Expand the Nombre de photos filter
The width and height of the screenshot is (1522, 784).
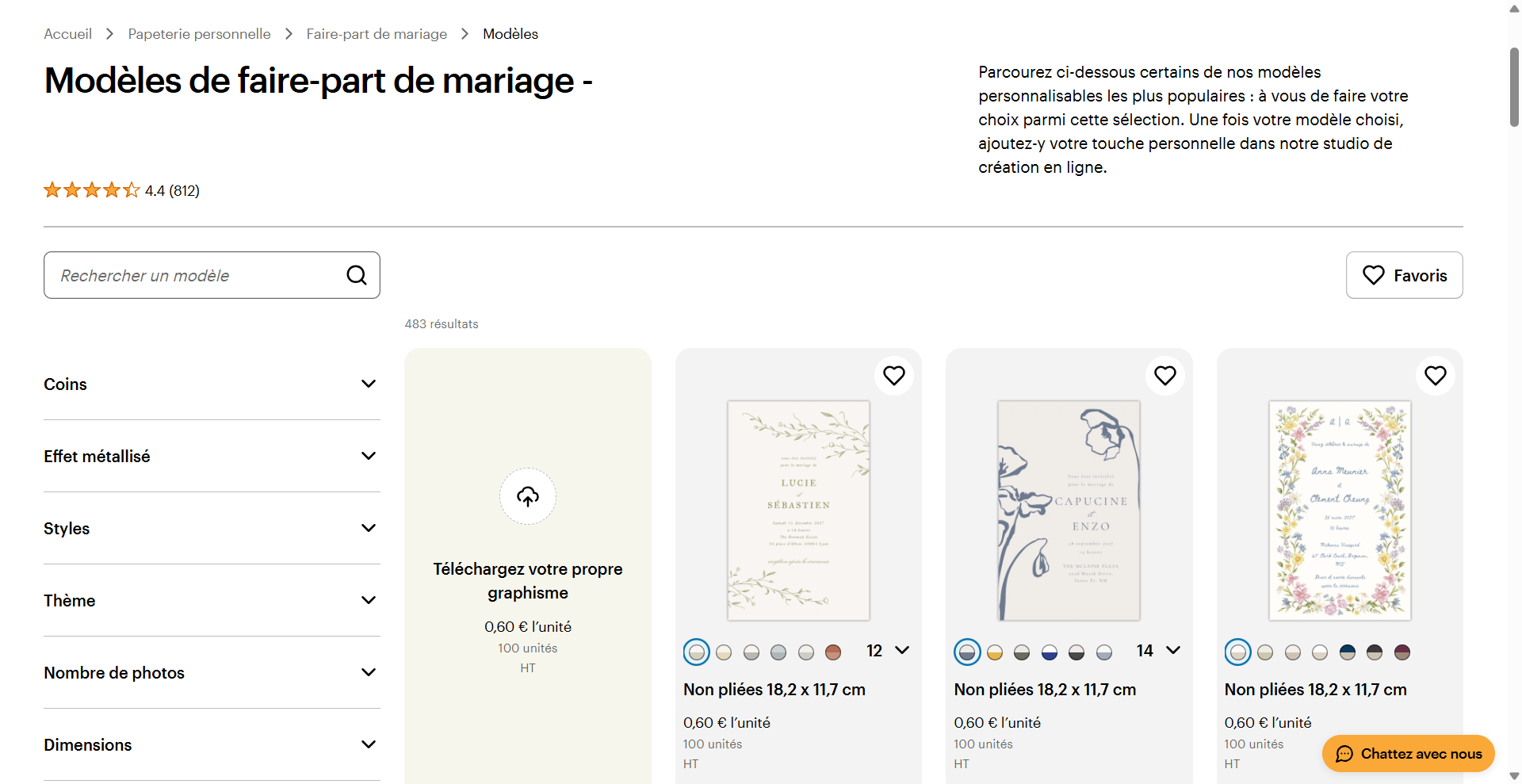[x=212, y=672]
